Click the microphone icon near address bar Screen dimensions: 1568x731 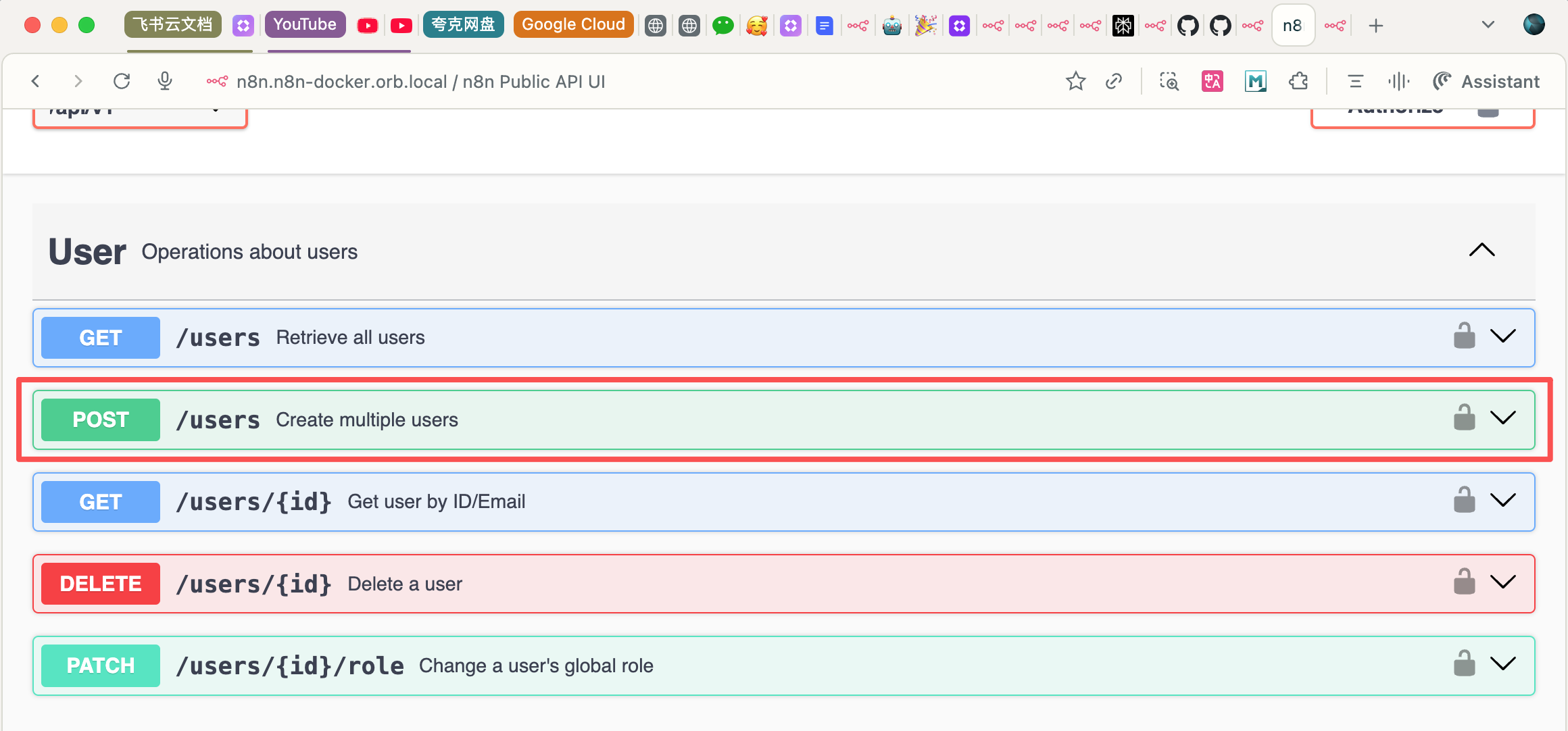165,82
